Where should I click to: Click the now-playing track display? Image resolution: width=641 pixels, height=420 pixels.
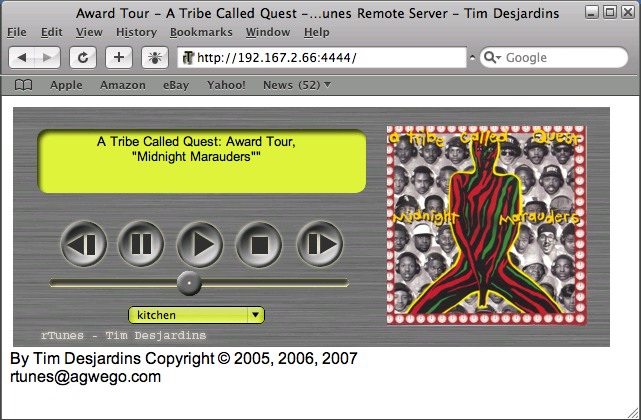[202, 161]
